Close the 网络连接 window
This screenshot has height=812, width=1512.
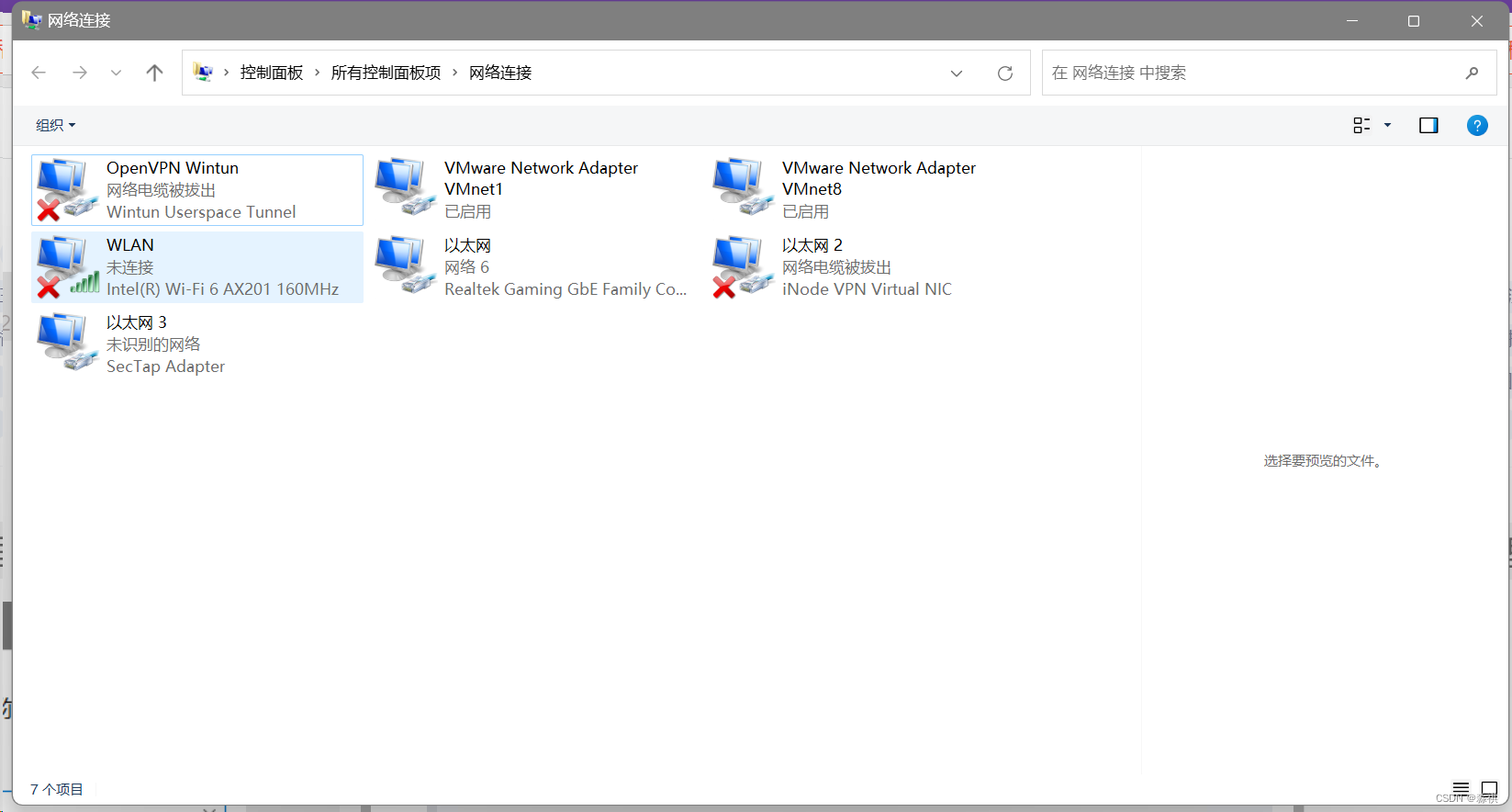point(1477,20)
